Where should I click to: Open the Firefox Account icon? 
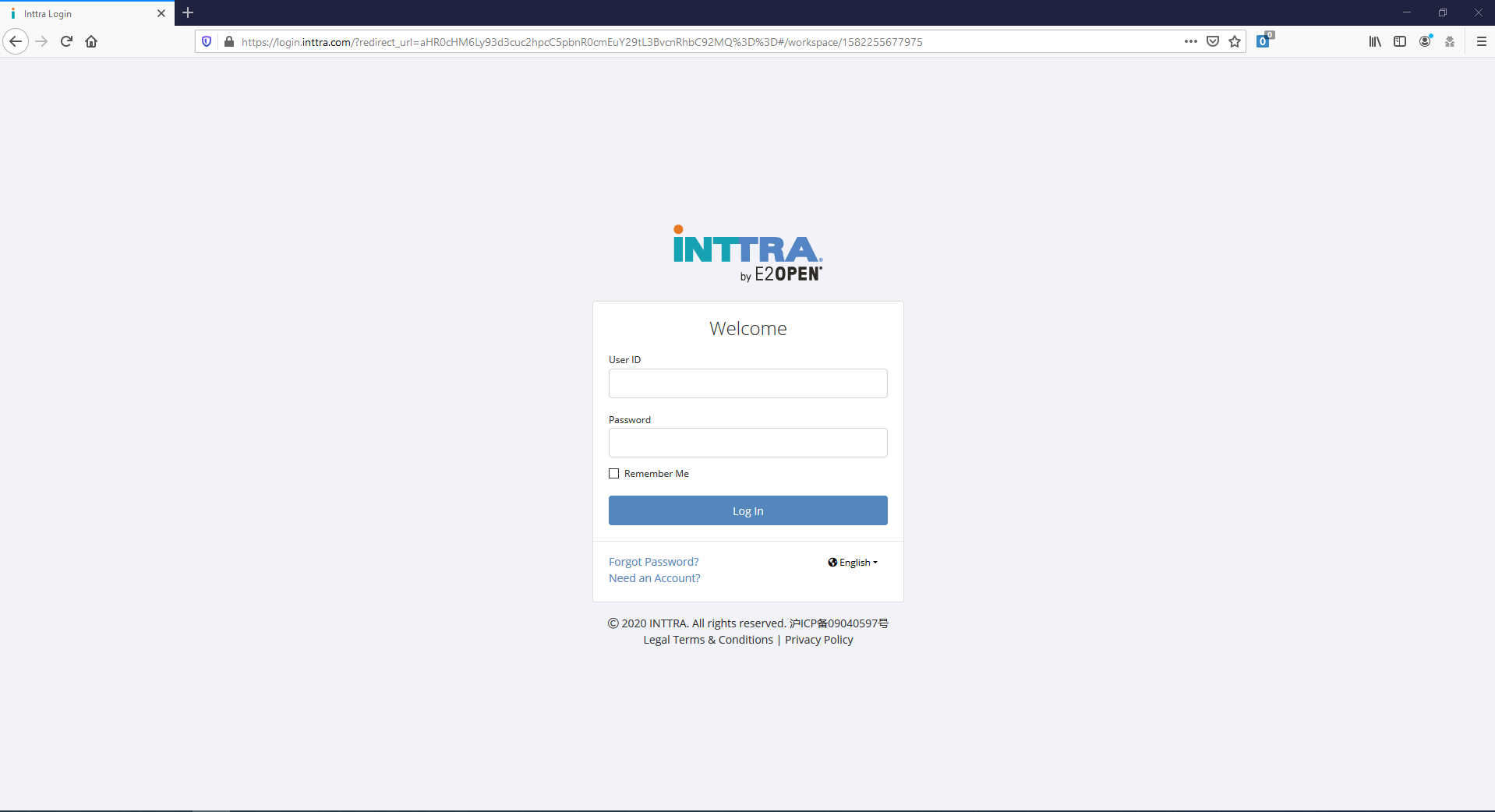1426,41
